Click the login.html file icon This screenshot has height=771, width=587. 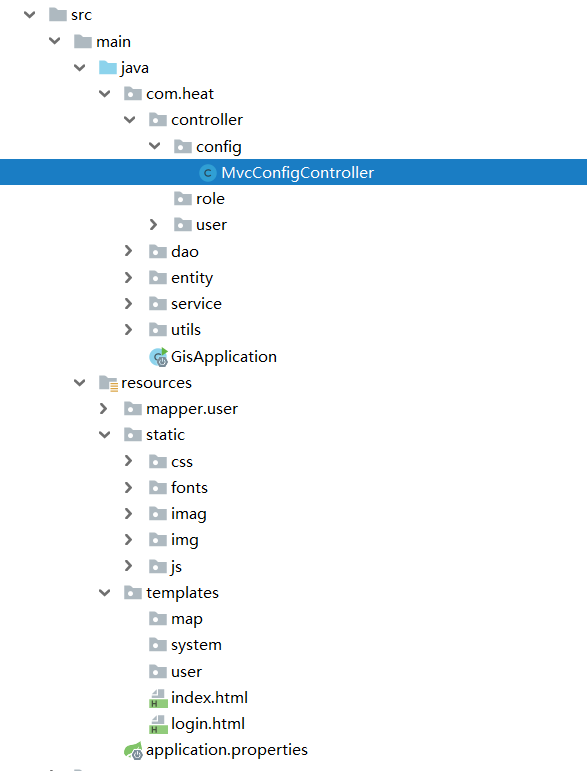158,724
